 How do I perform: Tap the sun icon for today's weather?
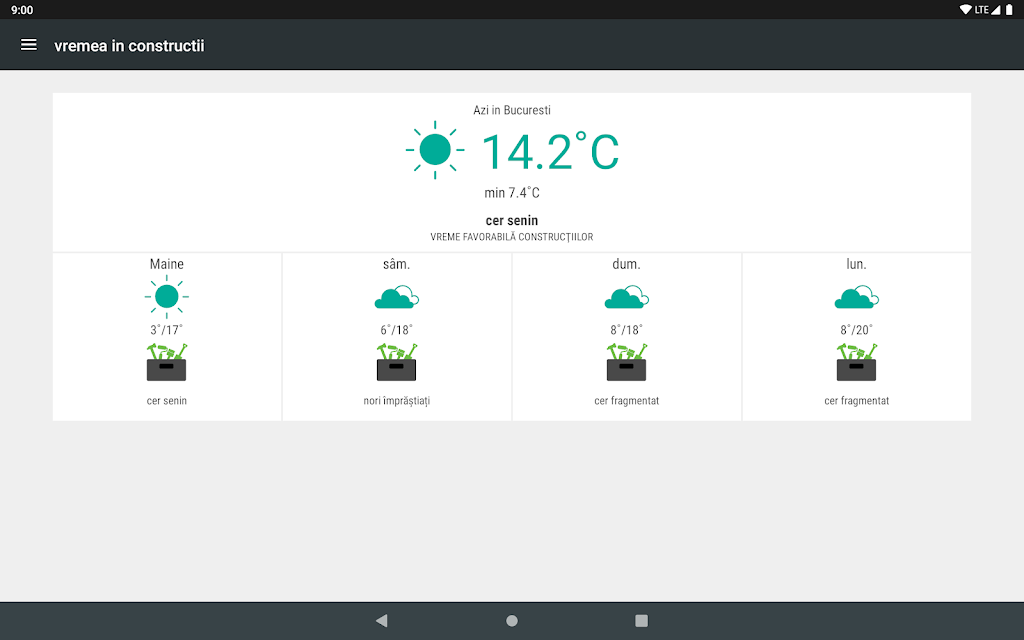[x=435, y=150]
